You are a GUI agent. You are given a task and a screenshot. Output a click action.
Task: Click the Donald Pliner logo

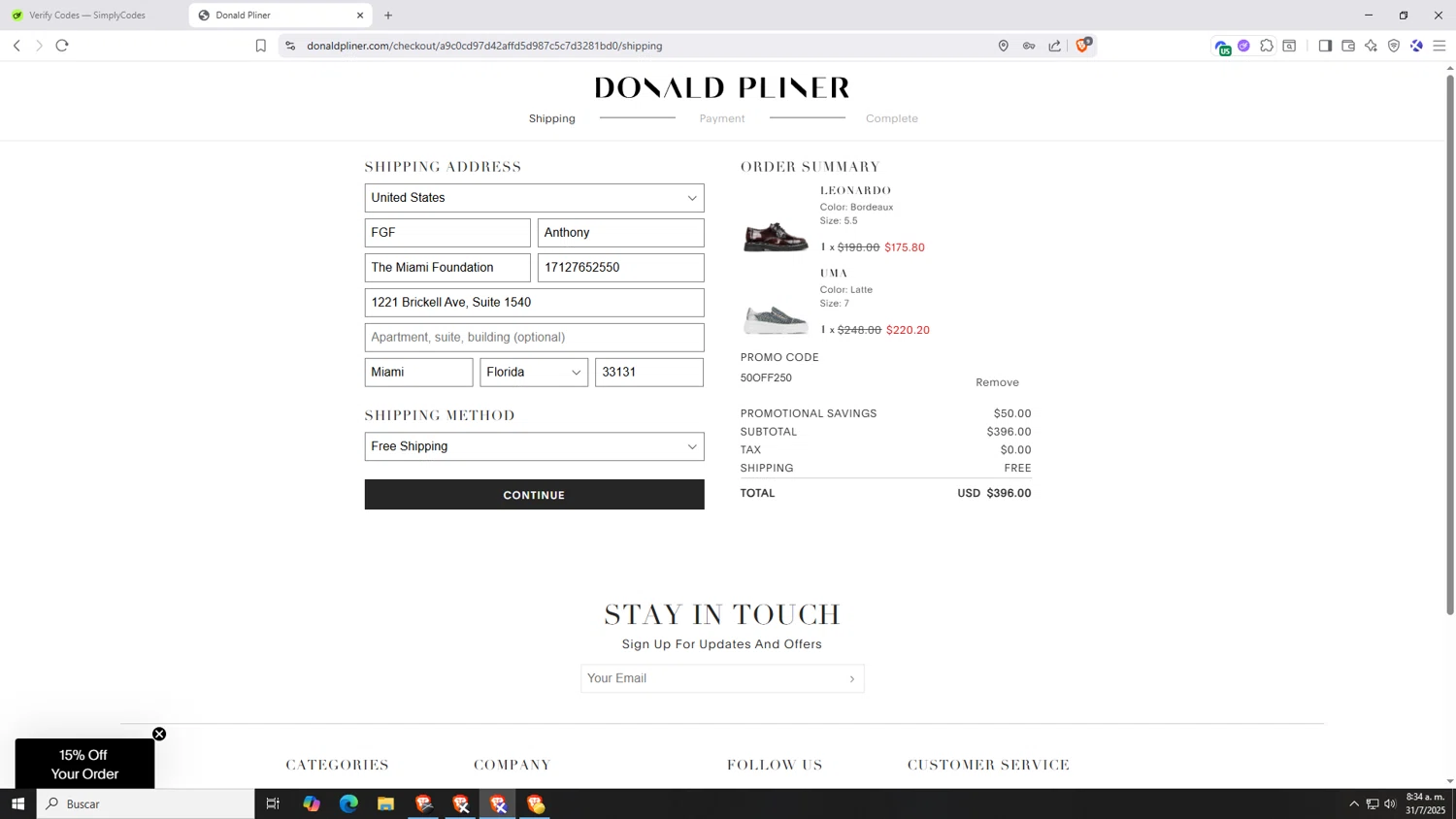coord(722,87)
